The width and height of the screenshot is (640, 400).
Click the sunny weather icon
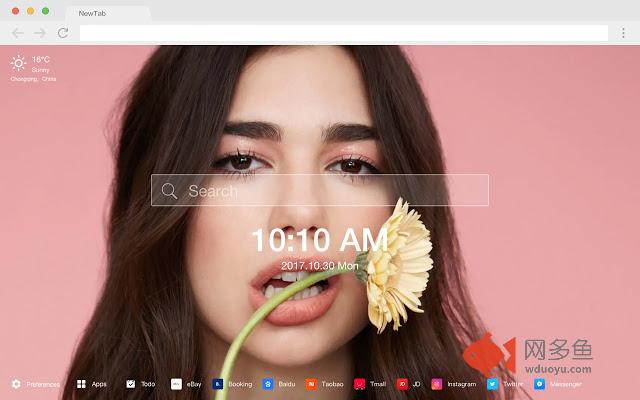pyautogui.click(x=18, y=63)
